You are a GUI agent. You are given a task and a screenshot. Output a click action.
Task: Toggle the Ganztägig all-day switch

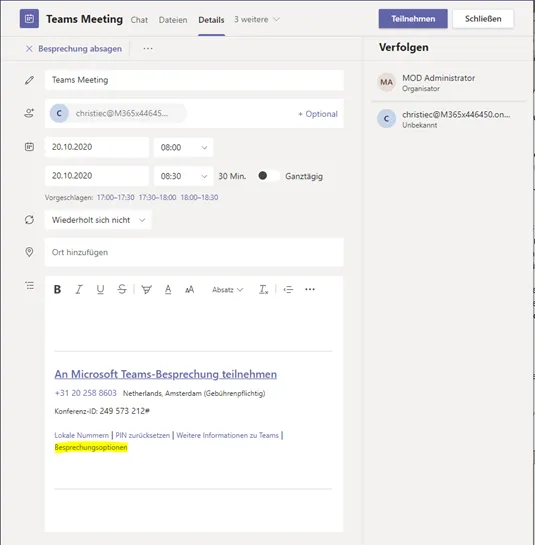tap(268, 176)
